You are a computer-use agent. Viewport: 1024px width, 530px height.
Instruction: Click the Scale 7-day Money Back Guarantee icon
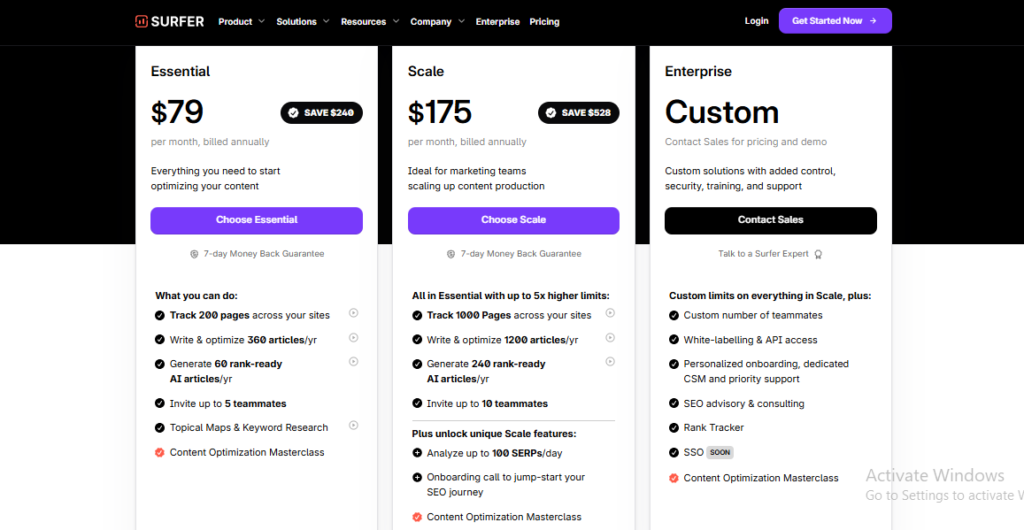coord(451,254)
